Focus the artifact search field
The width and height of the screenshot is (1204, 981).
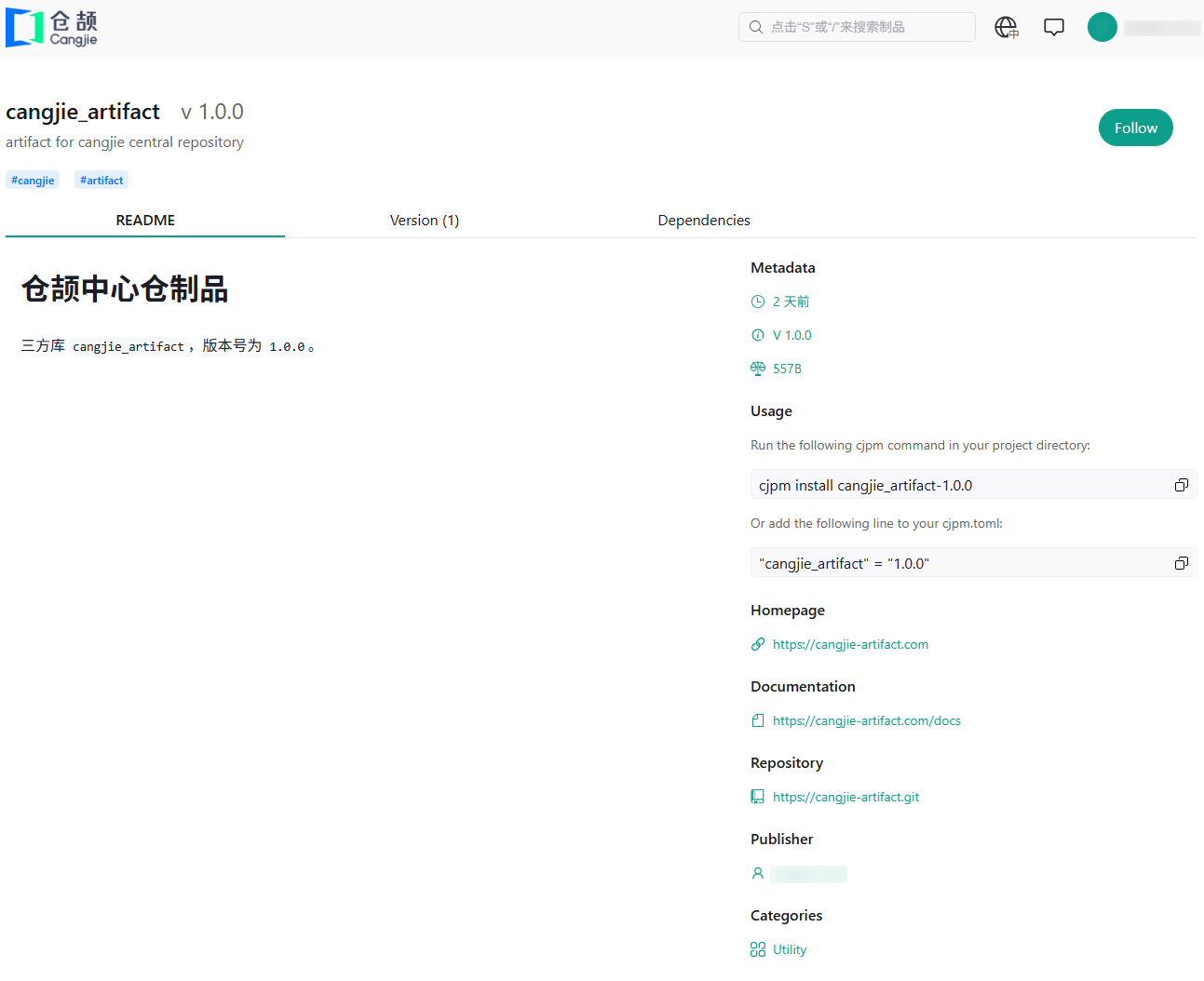tap(857, 27)
